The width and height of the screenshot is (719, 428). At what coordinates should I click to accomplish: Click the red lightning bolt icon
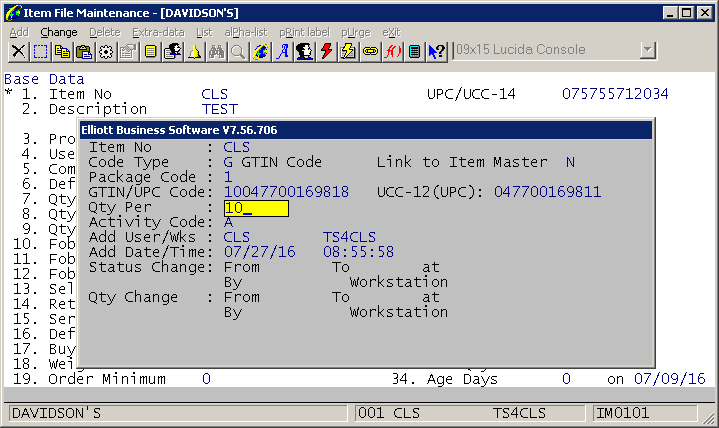pyautogui.click(x=326, y=51)
